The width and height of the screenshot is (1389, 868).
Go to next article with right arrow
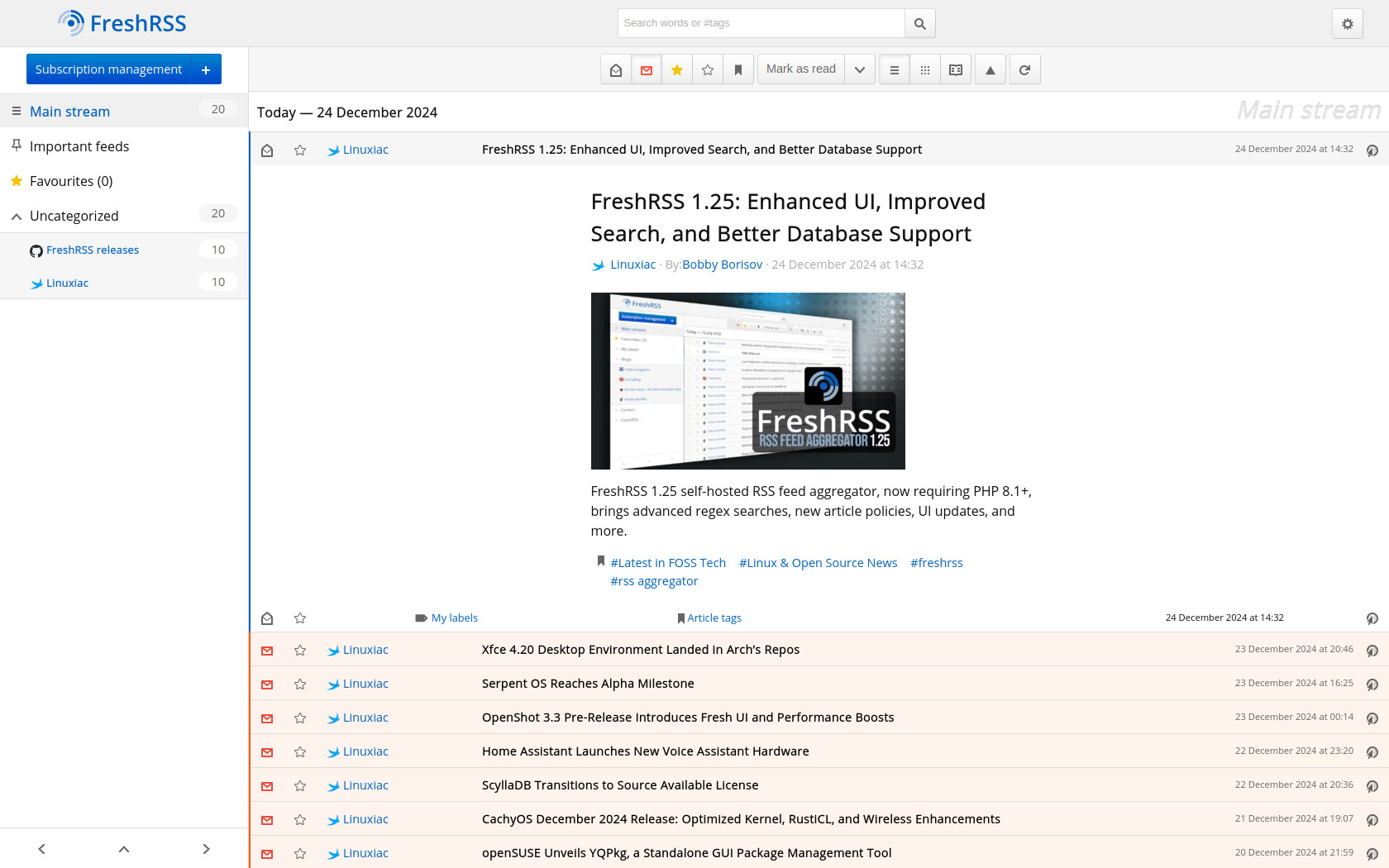click(x=207, y=849)
